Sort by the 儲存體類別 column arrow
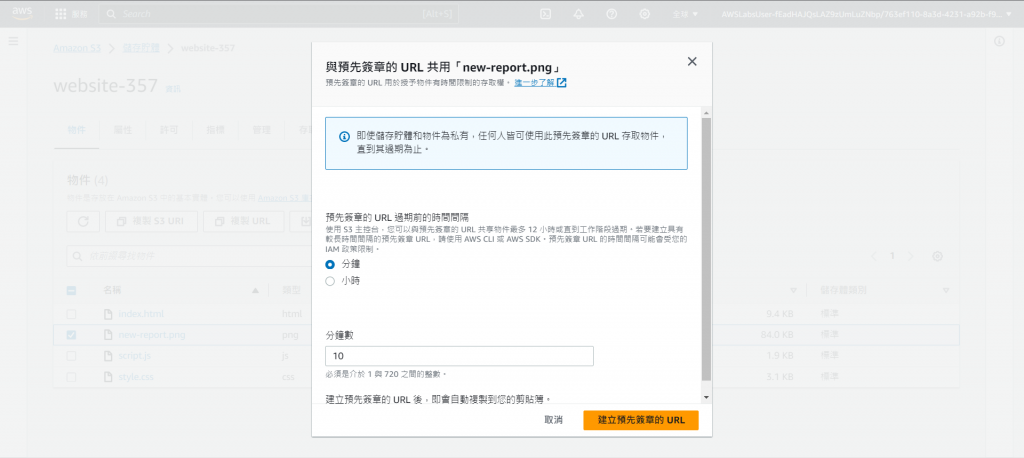1024x458 pixels. pos(946,291)
